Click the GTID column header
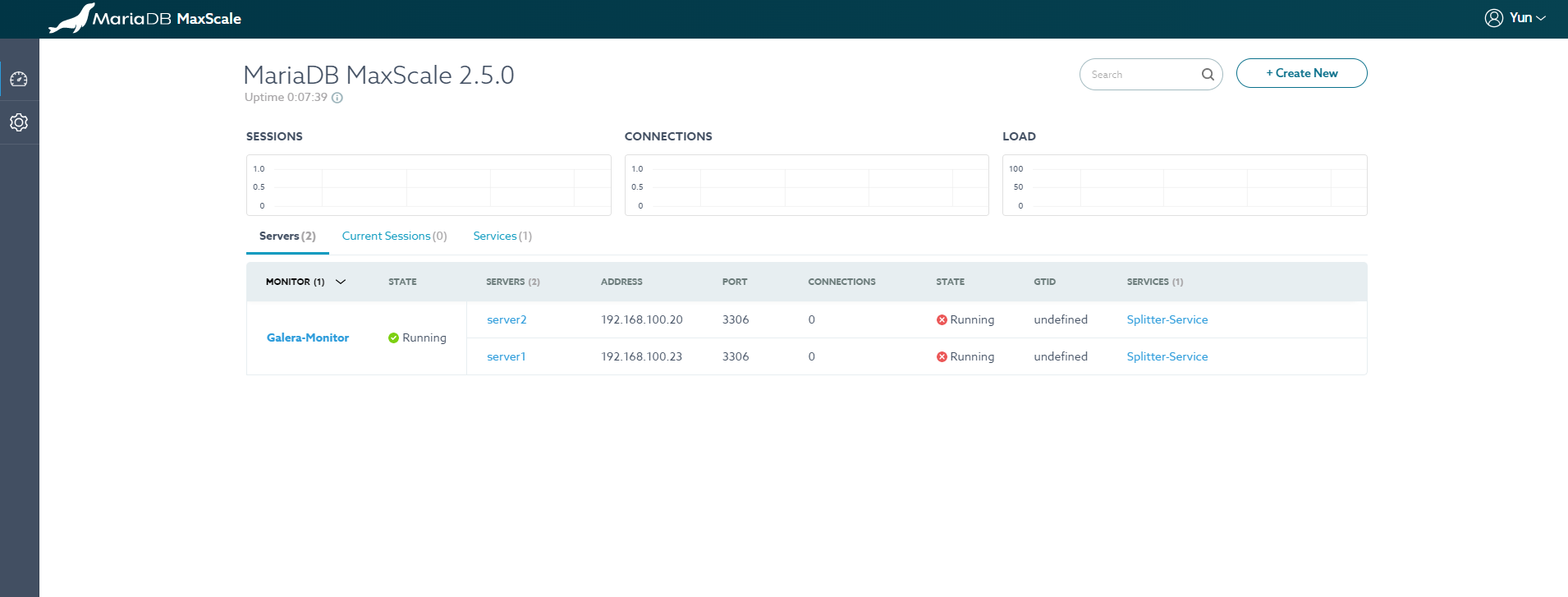Image resolution: width=1568 pixels, height=597 pixels. (x=1044, y=282)
